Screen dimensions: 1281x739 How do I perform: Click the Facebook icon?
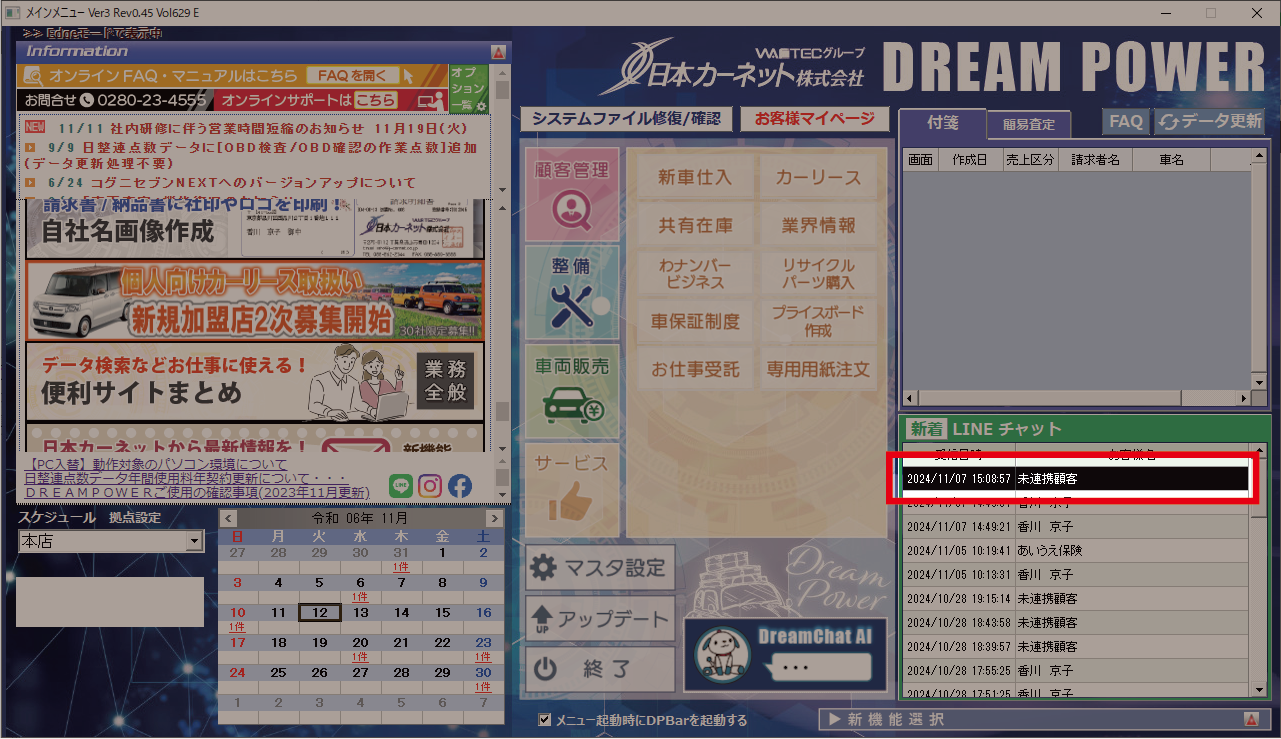(460, 486)
